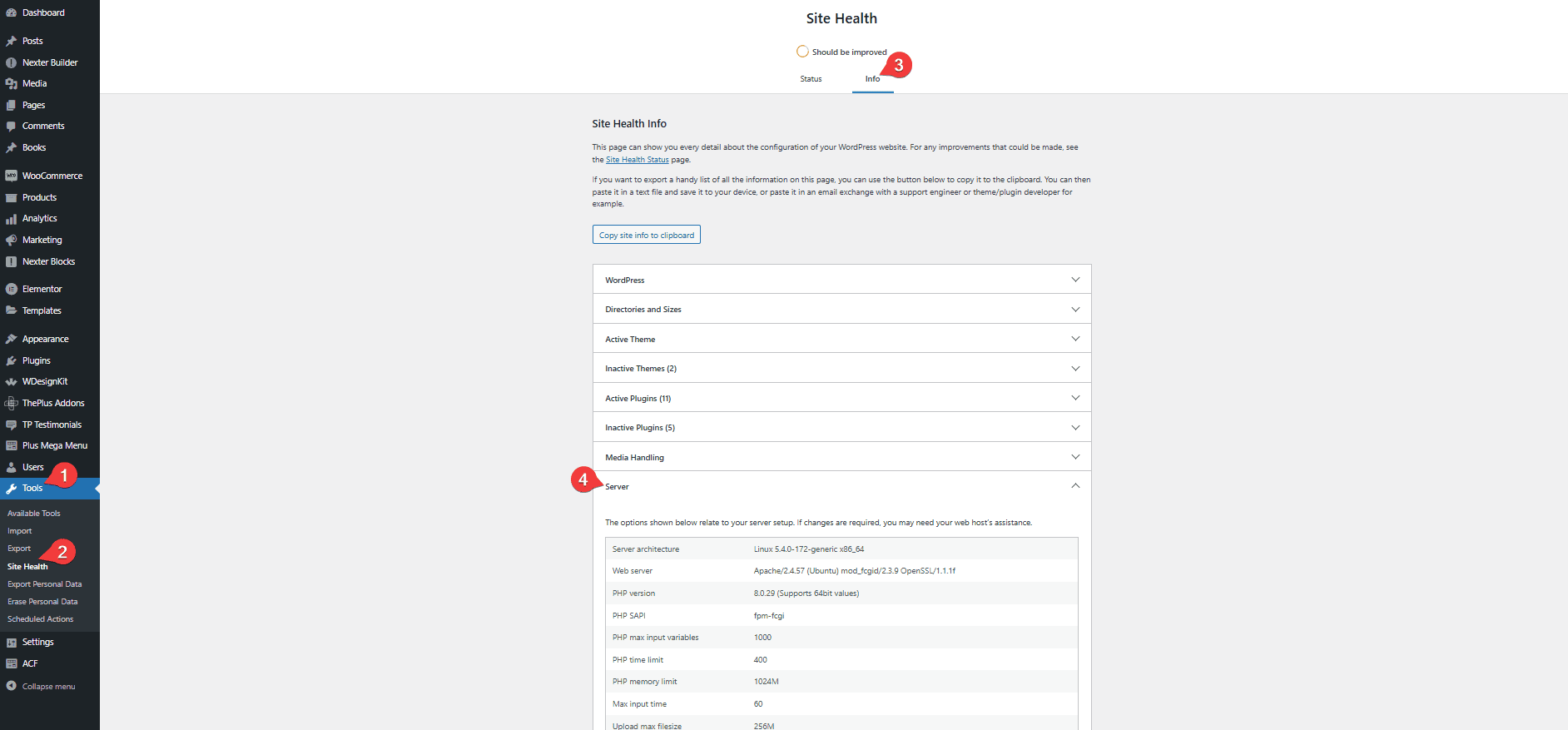Click the Collapse menu arrow icon
Screen dimensions: 1568x730
click(x=11, y=686)
